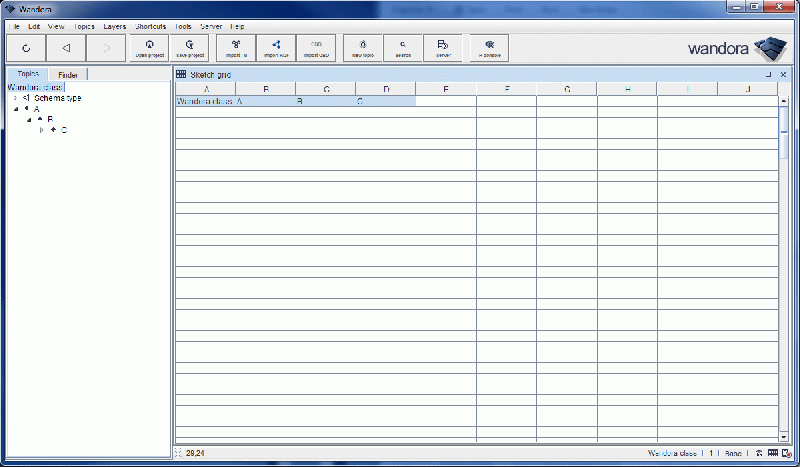This screenshot has width=800, height=467.
Task: Click the reload icon in the toolbar
Action: coord(26,47)
